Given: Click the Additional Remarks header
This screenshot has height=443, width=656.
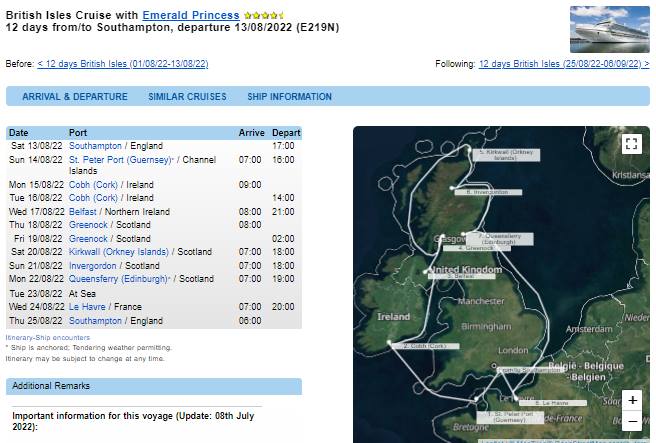Looking at the screenshot, I should click(154, 386).
